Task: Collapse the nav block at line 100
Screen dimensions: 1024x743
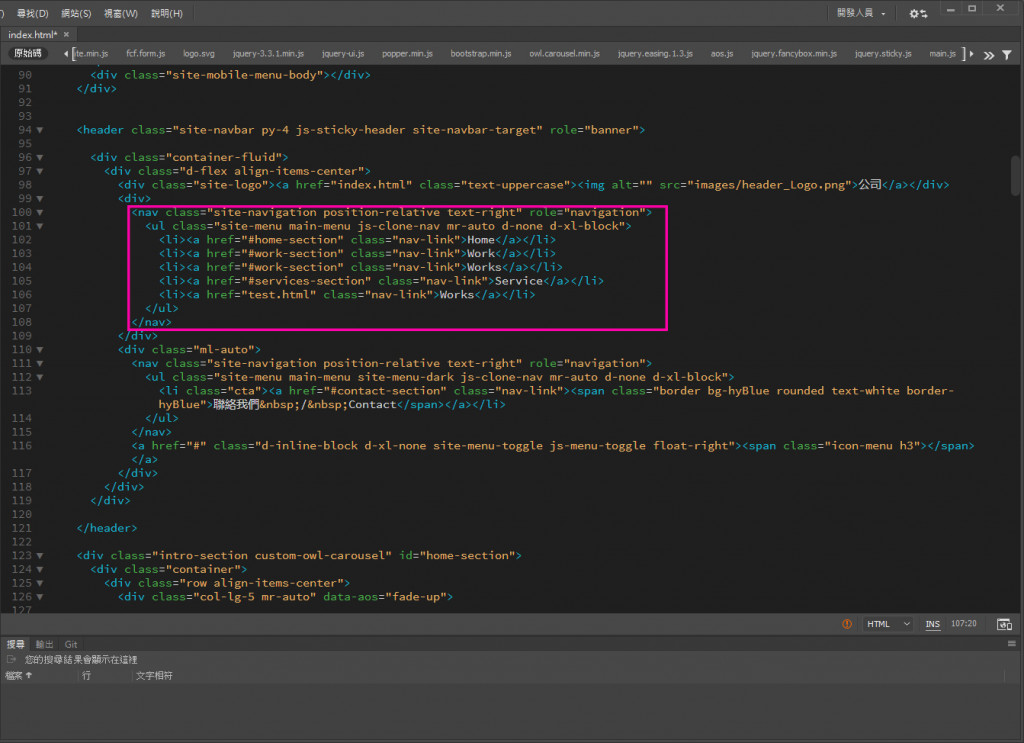Action: pyautogui.click(x=40, y=212)
